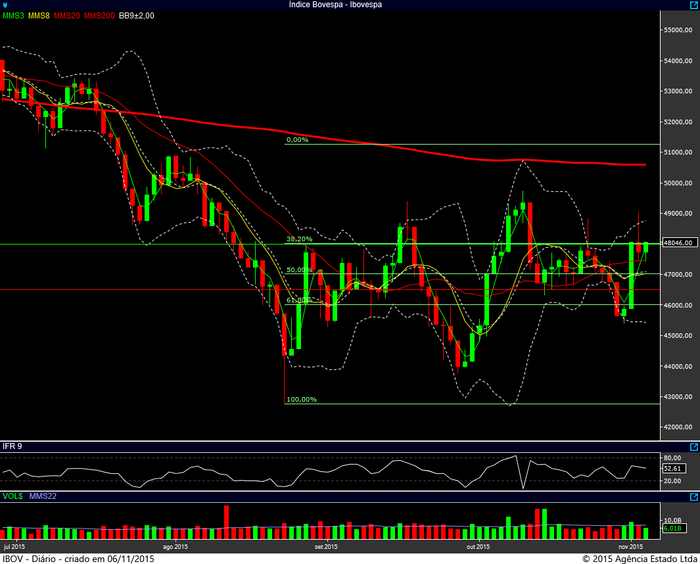Select the MMS200 indicator label
700x564 pixels.
100,16
